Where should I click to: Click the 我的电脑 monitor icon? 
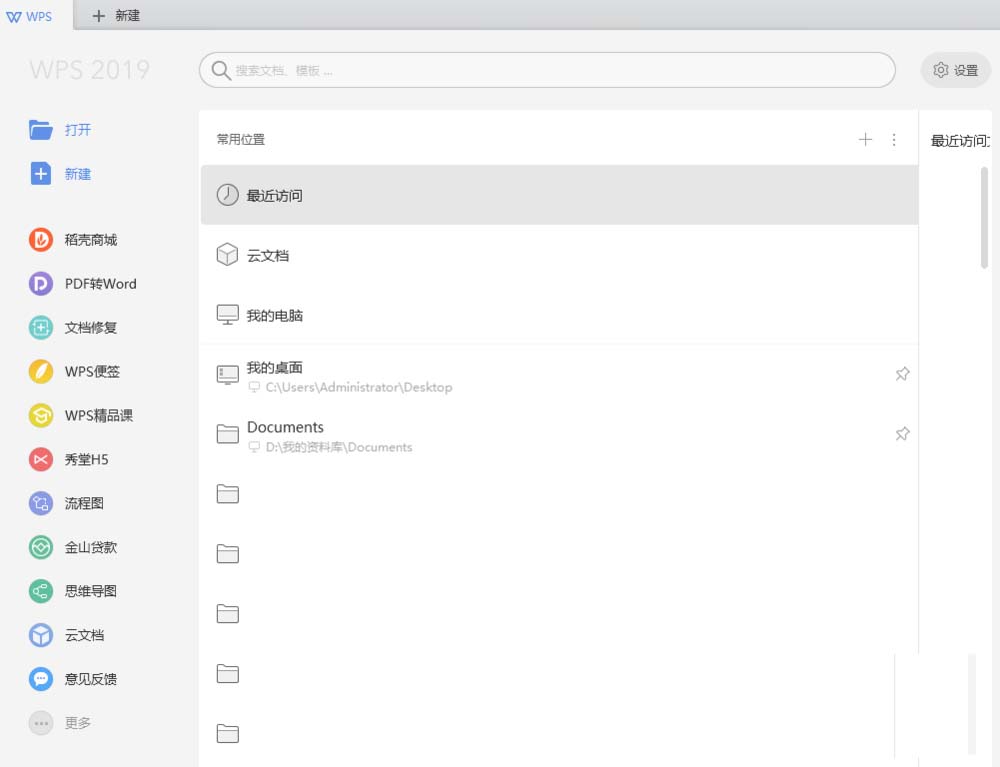[228, 314]
